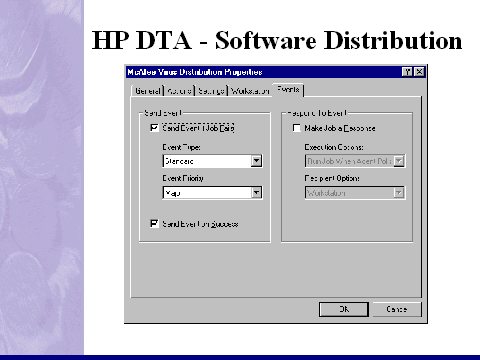Open the Actions tab

coord(179,91)
